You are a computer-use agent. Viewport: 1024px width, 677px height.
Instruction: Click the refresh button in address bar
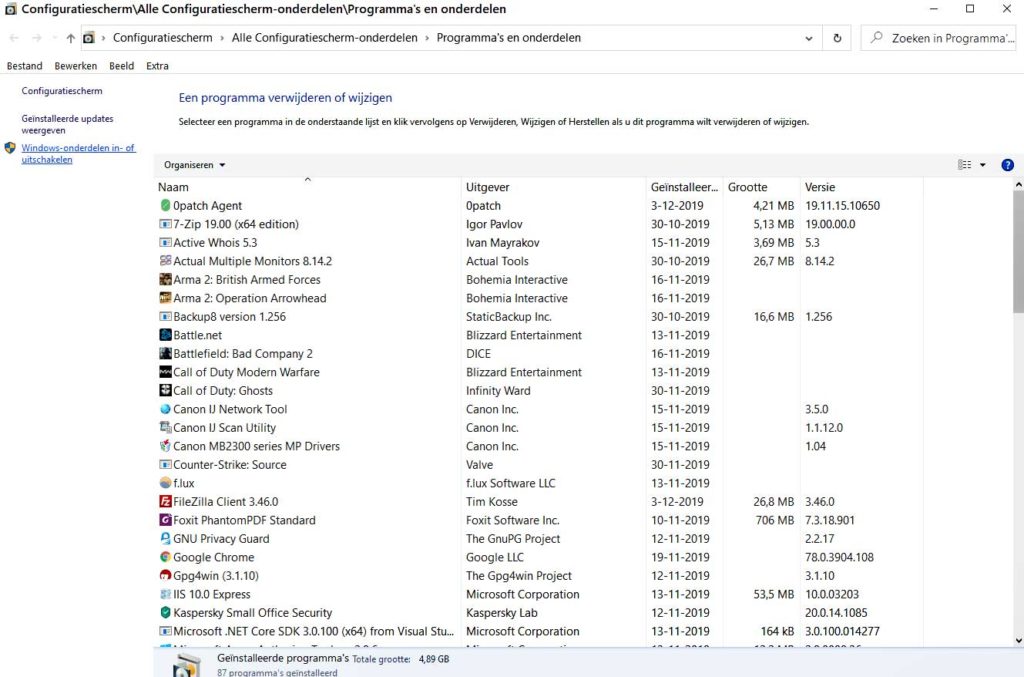pos(837,38)
